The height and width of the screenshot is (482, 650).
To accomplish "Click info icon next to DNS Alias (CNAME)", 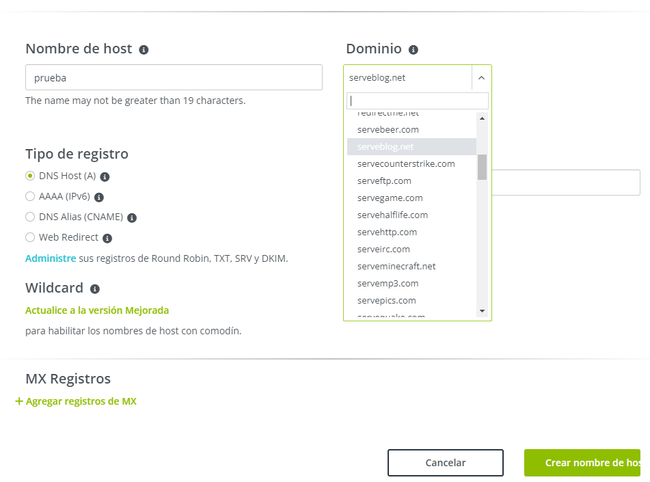I will click(x=131, y=217).
